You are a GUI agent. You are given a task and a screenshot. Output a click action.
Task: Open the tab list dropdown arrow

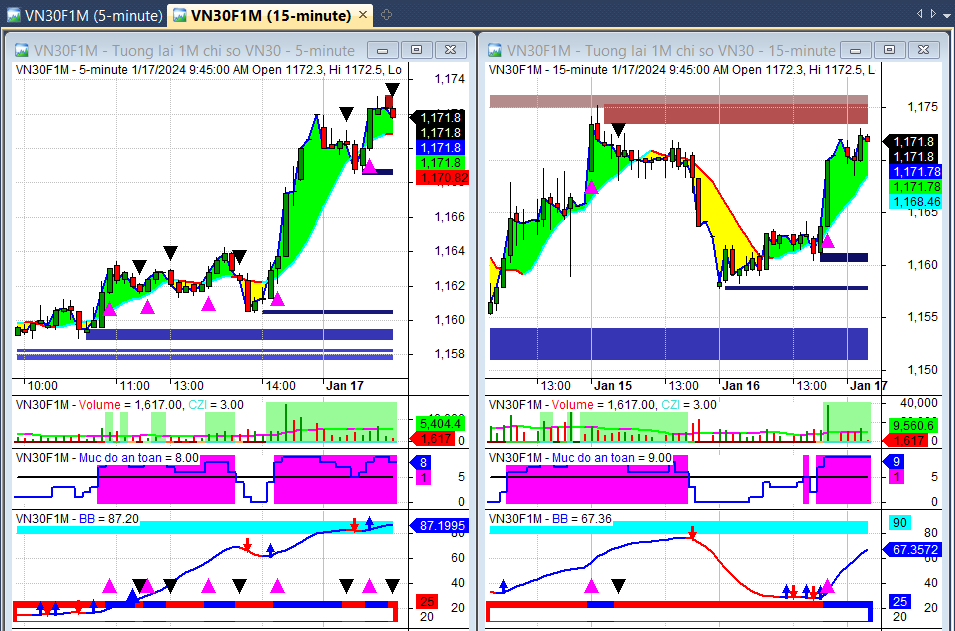(947, 13)
